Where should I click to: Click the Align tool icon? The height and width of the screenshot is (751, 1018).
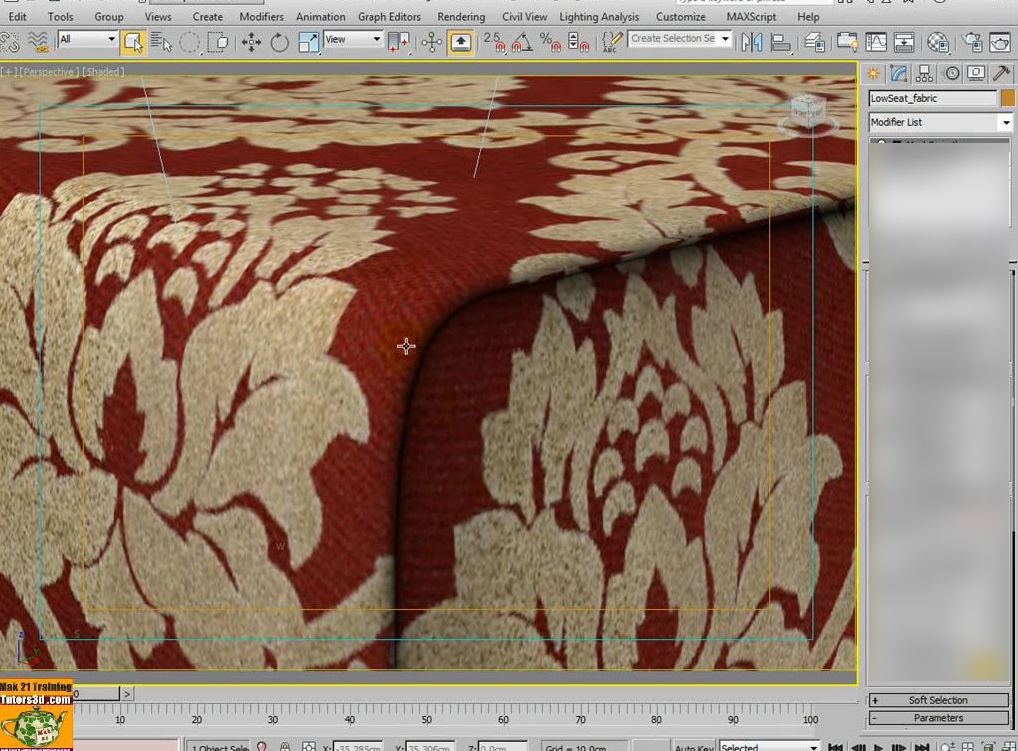pyautogui.click(x=781, y=43)
